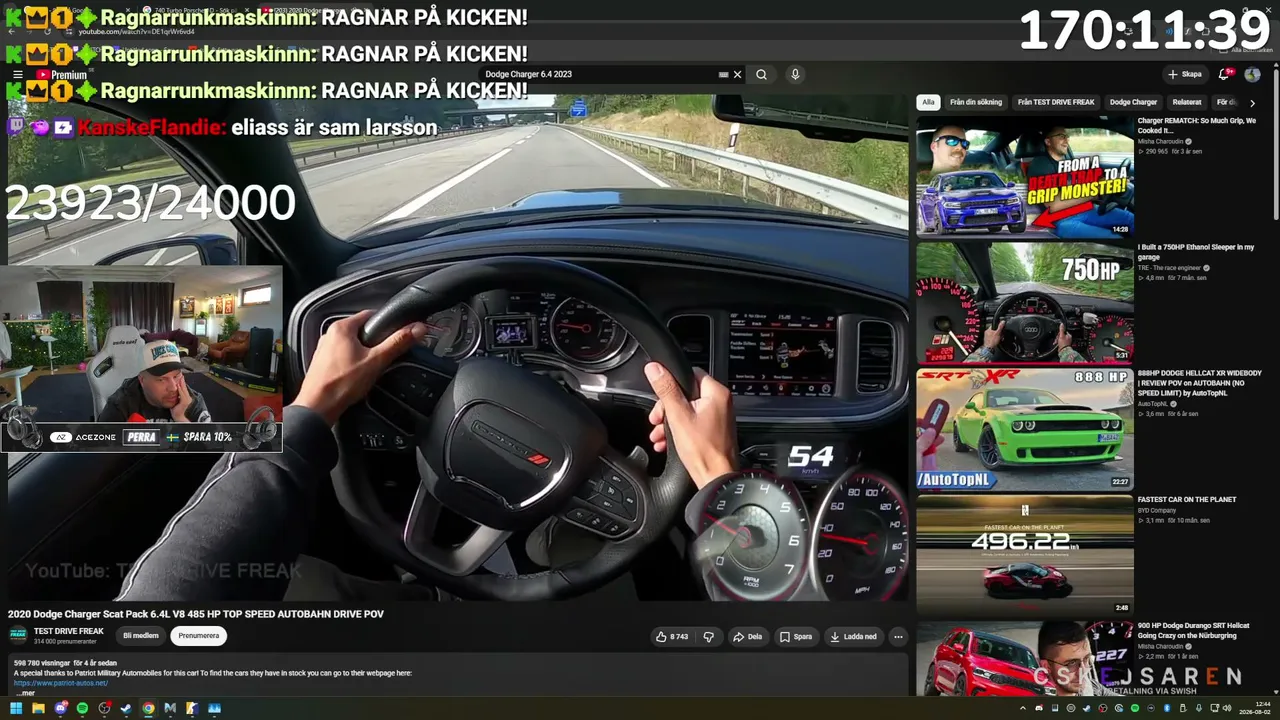Screen dimensions: 1280x720
Task: Open the taskbar clock showing 12:44
Action: click(x=1255, y=708)
